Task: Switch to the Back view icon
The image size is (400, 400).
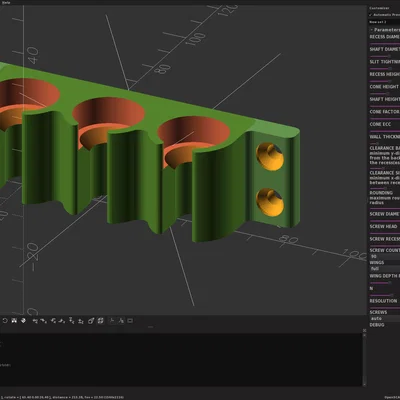Action: (80, 321)
